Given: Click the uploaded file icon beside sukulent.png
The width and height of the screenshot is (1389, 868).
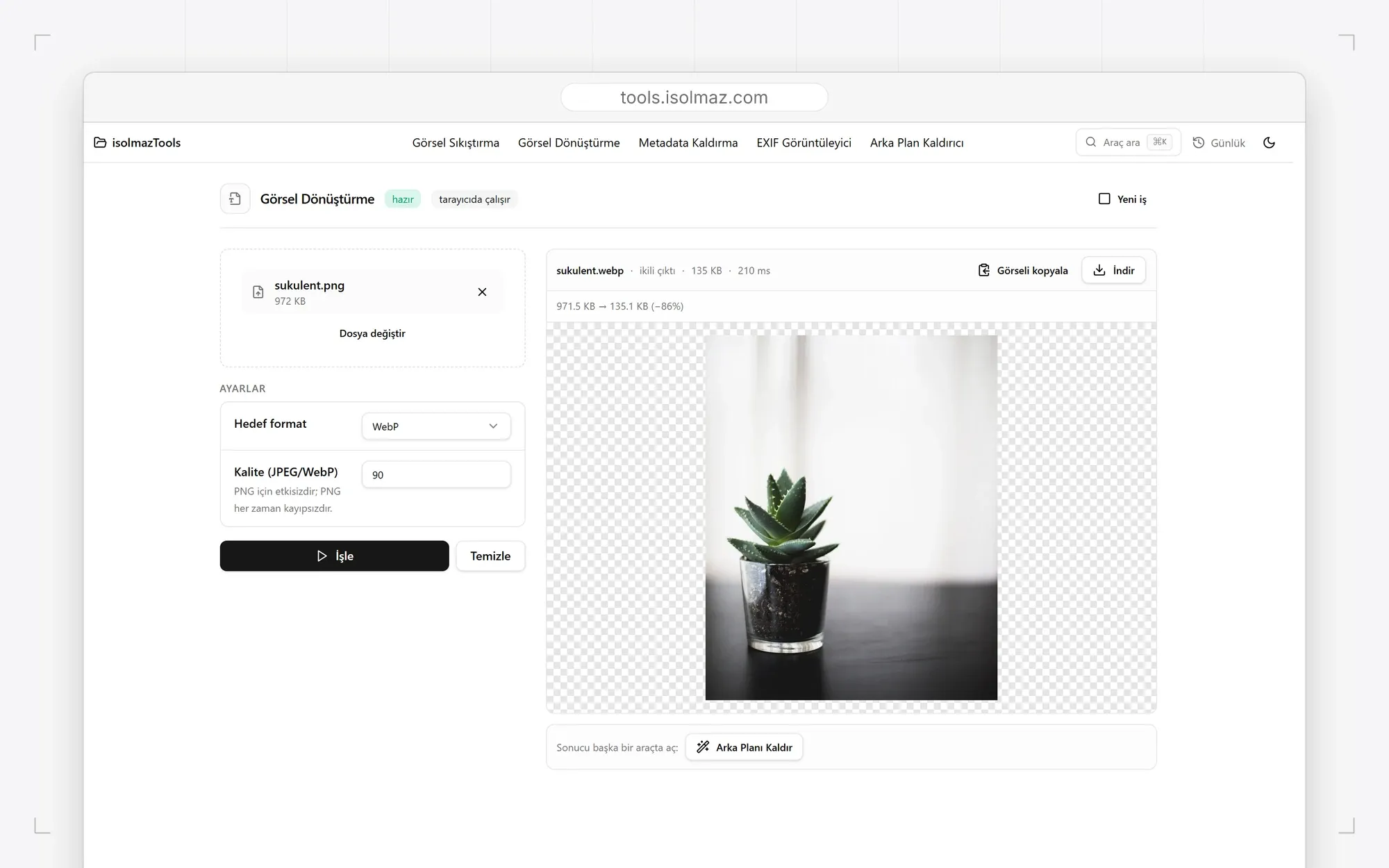Looking at the screenshot, I should tap(258, 292).
